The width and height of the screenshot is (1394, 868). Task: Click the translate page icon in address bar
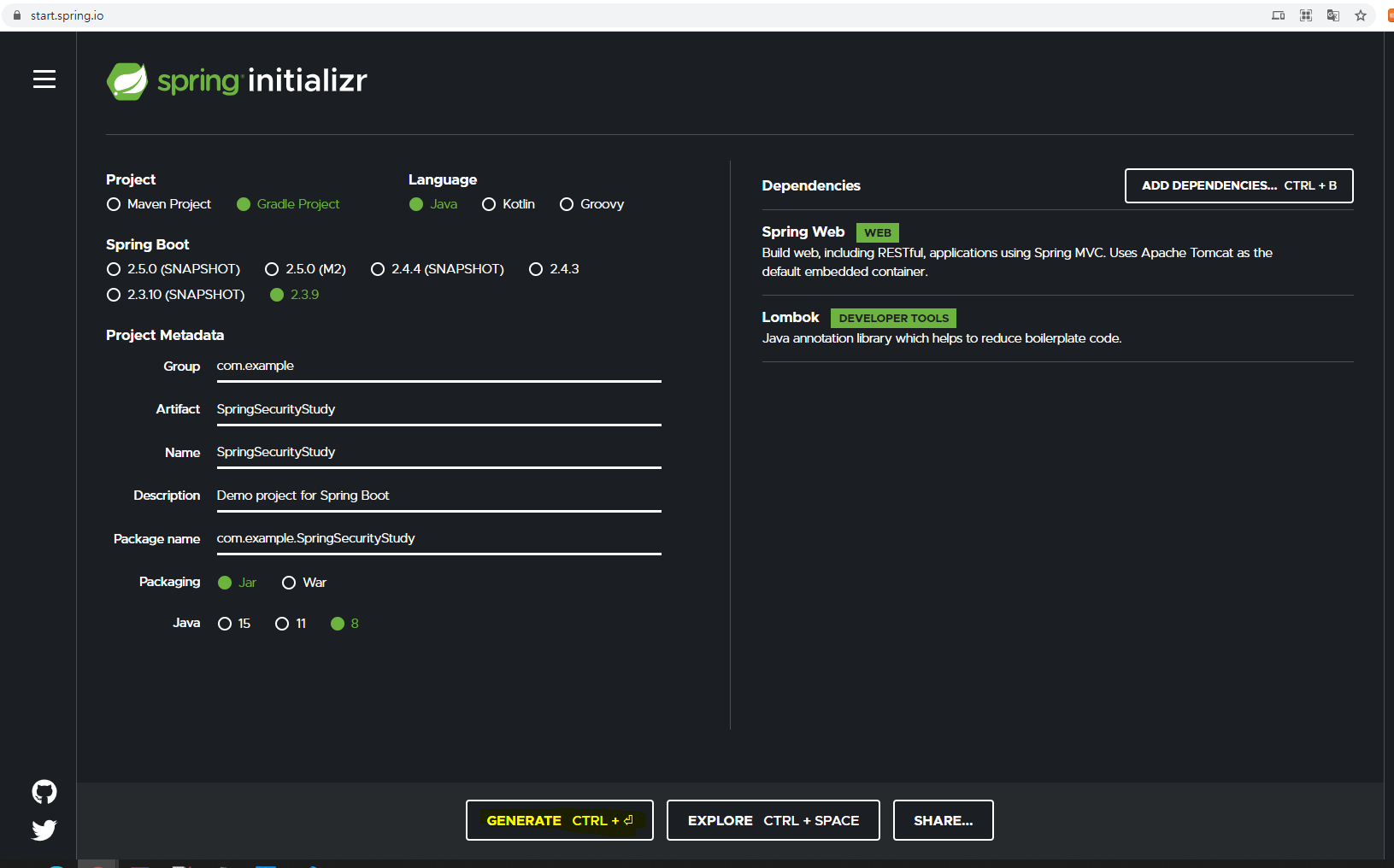point(1333,15)
